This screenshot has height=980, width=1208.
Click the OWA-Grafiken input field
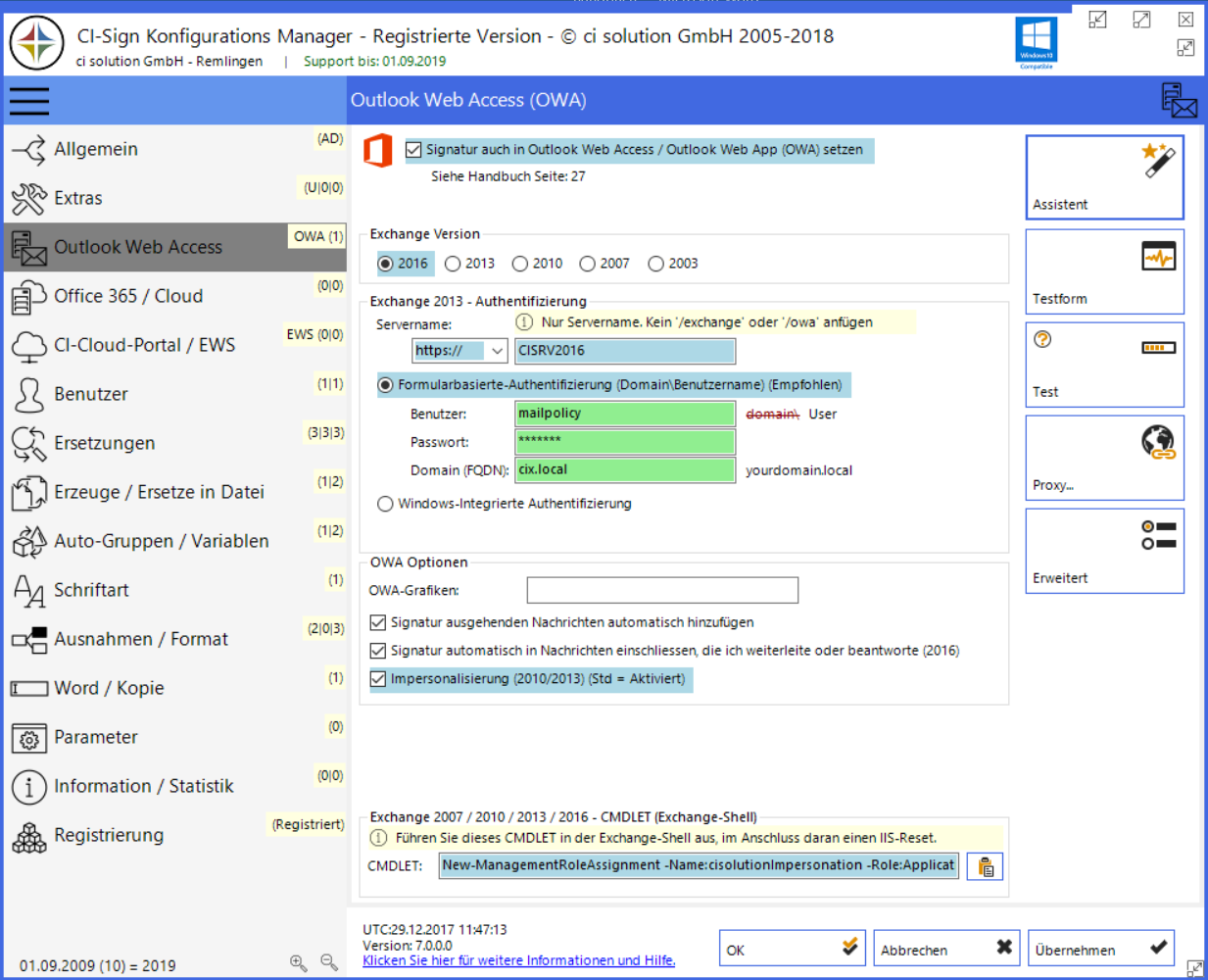click(x=662, y=590)
